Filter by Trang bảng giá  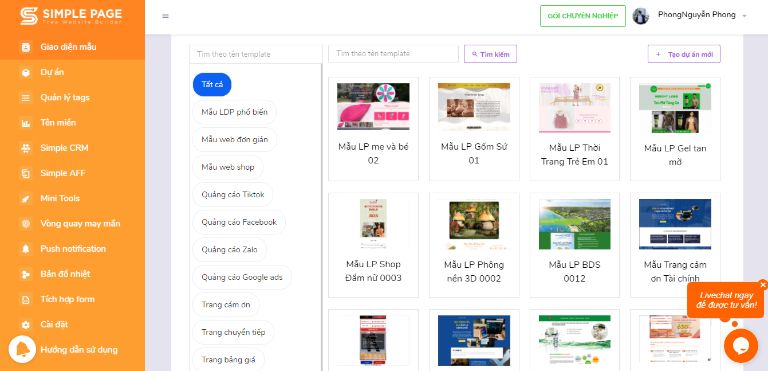[228, 359]
